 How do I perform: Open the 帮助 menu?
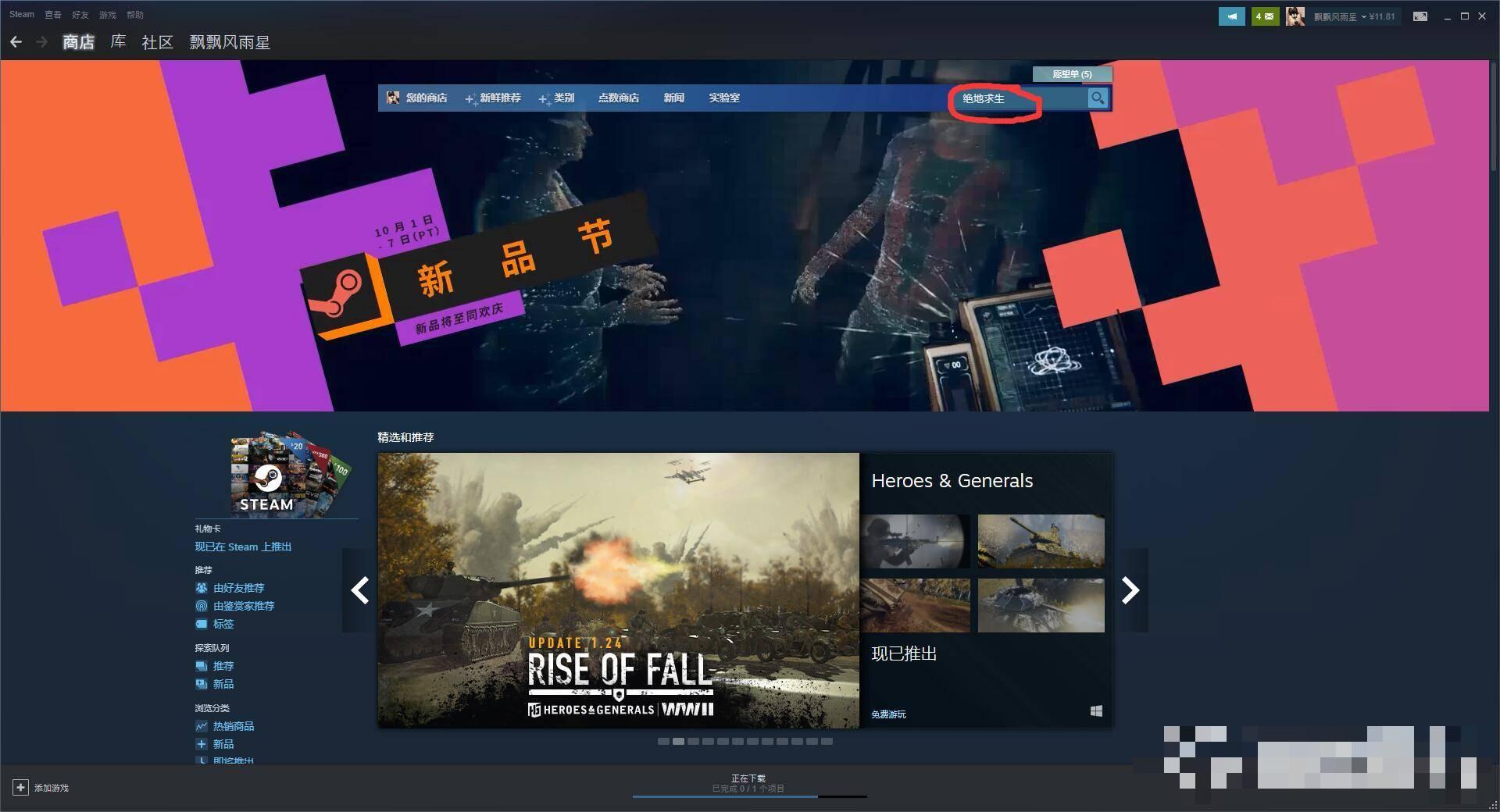tap(135, 15)
